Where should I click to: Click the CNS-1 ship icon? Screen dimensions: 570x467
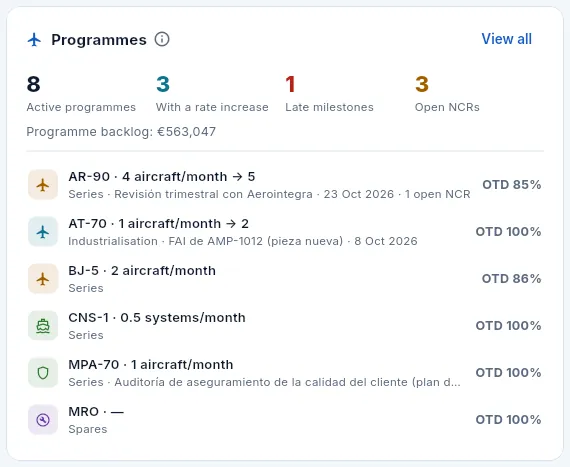(x=43, y=326)
